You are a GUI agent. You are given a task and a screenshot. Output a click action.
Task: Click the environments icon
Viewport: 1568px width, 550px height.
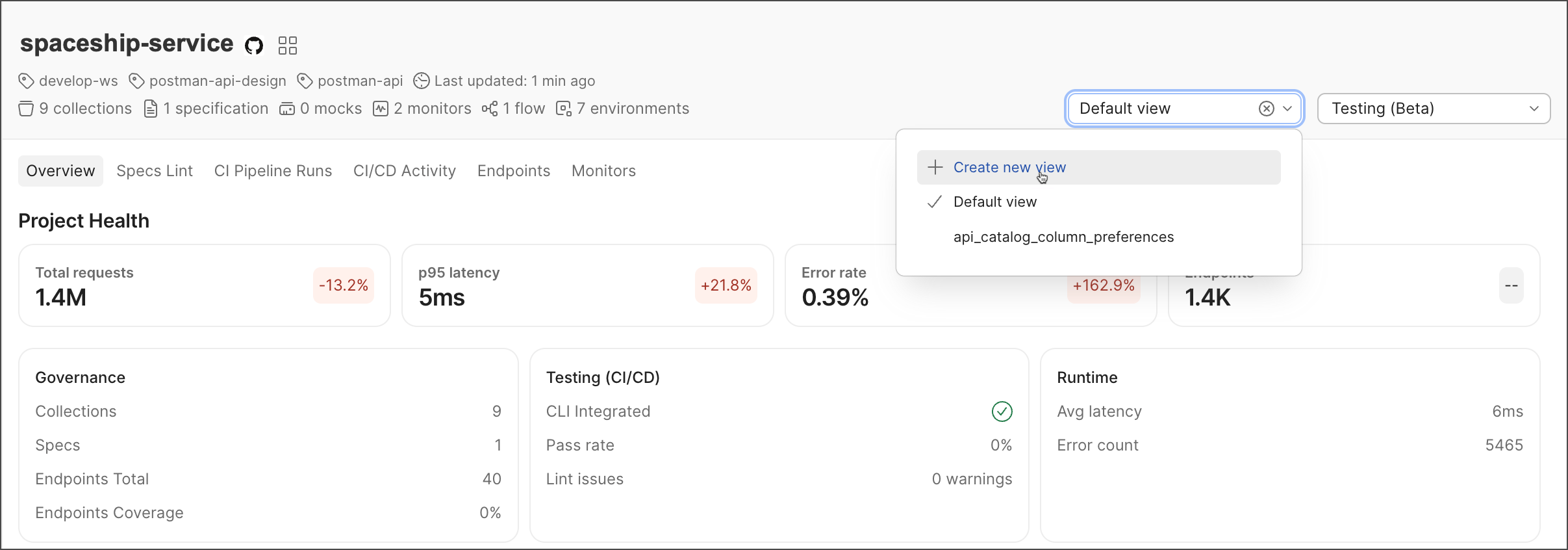coord(564,109)
